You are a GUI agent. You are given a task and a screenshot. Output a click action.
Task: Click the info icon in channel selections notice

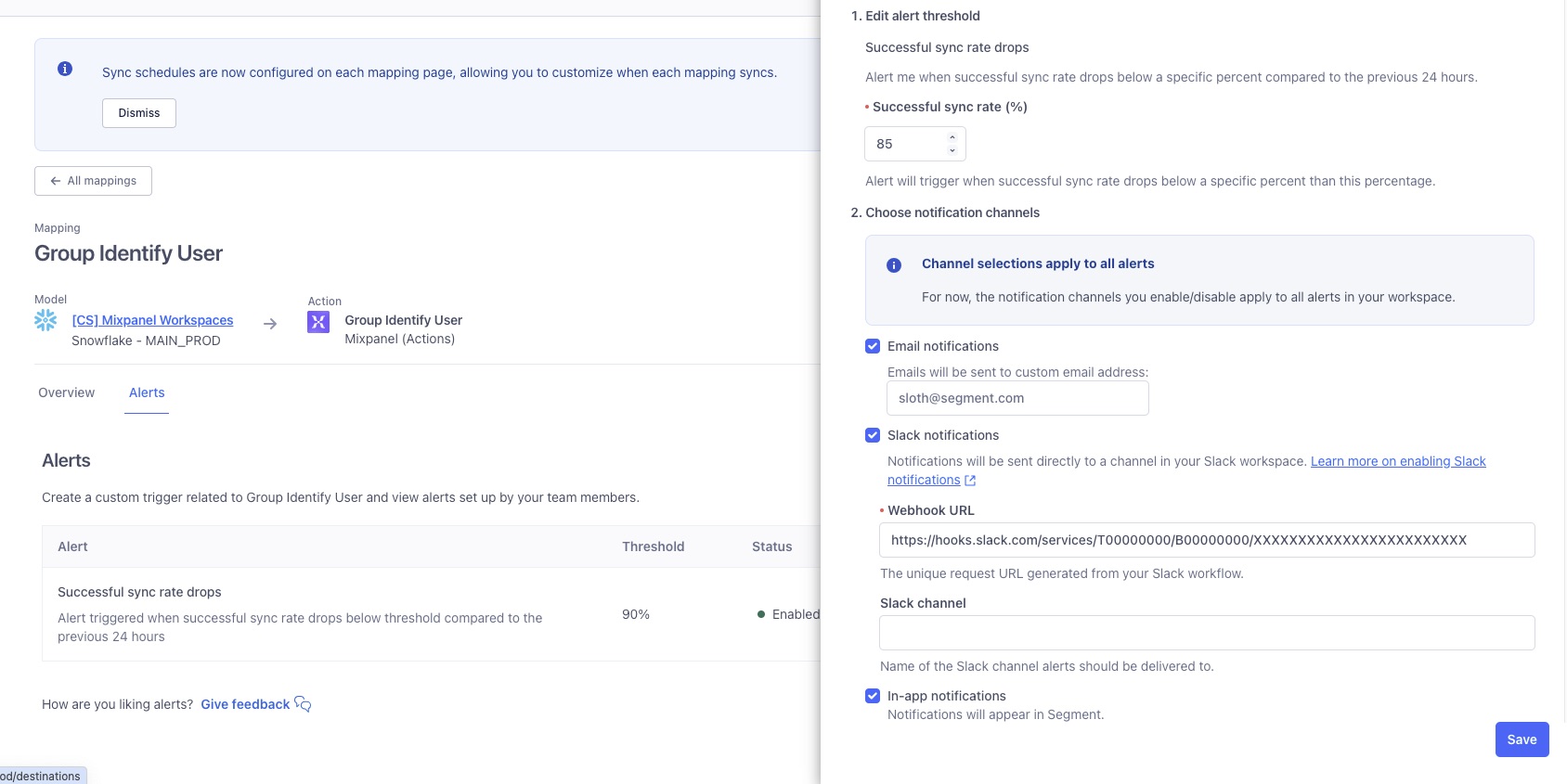(x=894, y=265)
